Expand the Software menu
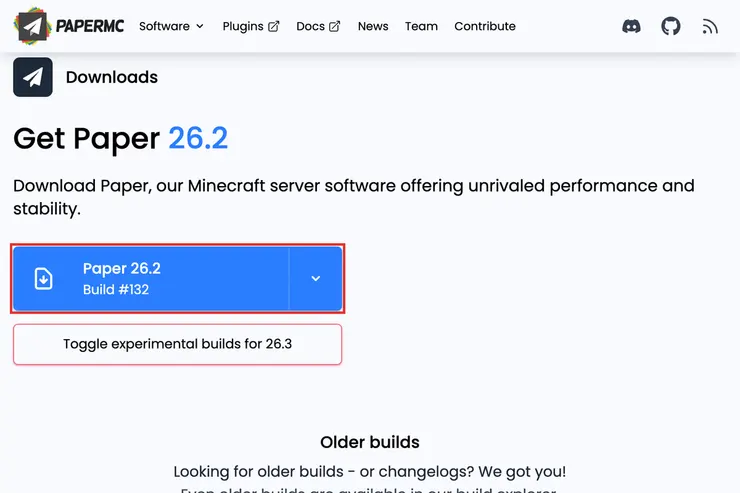Image resolution: width=740 pixels, height=493 pixels. [x=171, y=26]
